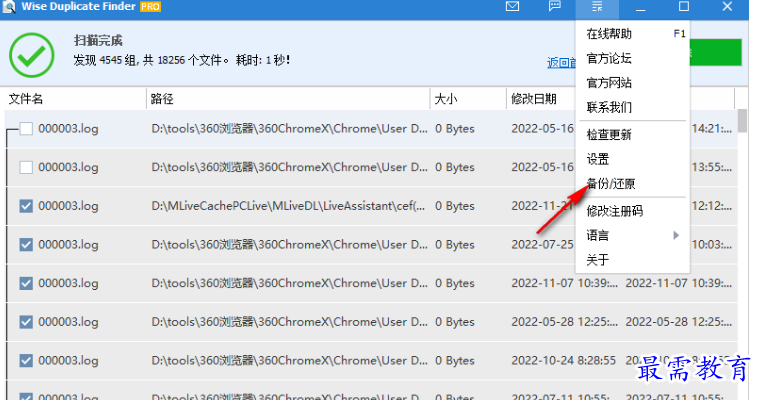
Task: Select 检查更新 in the menu
Action: [x=632, y=135]
